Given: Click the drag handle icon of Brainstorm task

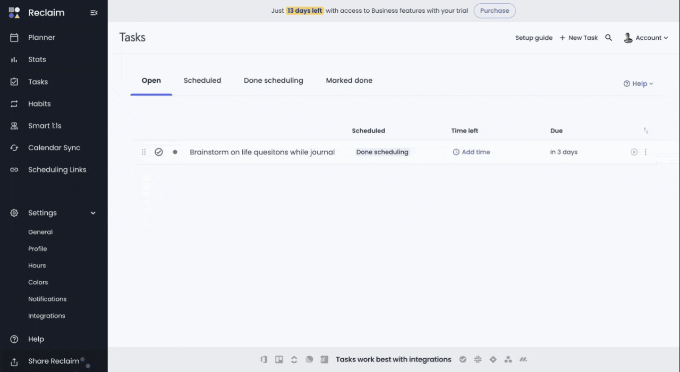Looking at the screenshot, I should point(144,152).
